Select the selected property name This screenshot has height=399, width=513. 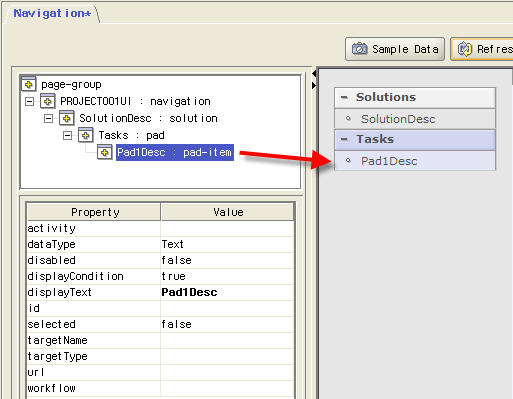94,324
